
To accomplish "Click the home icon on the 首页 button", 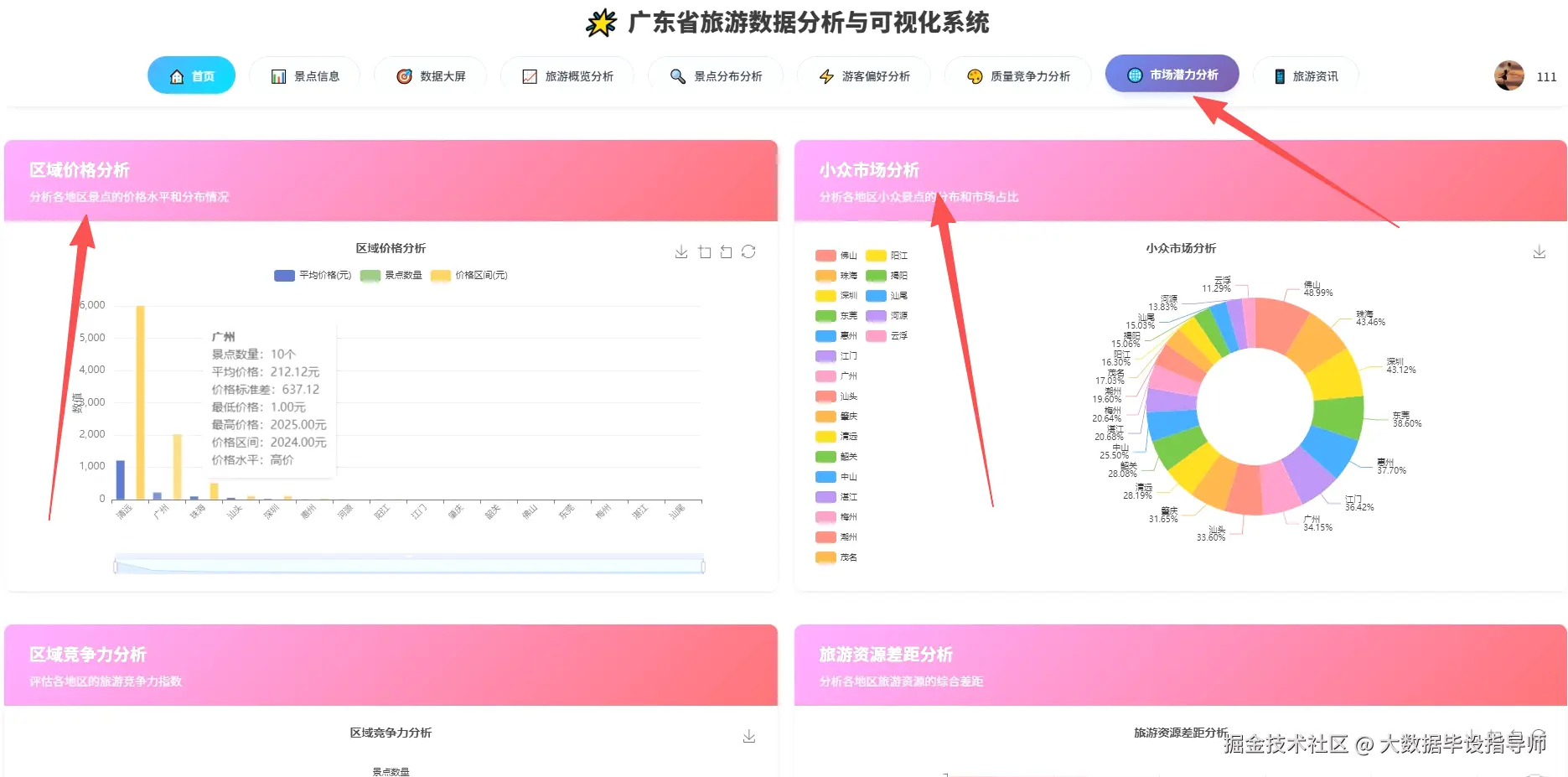I will point(176,75).
